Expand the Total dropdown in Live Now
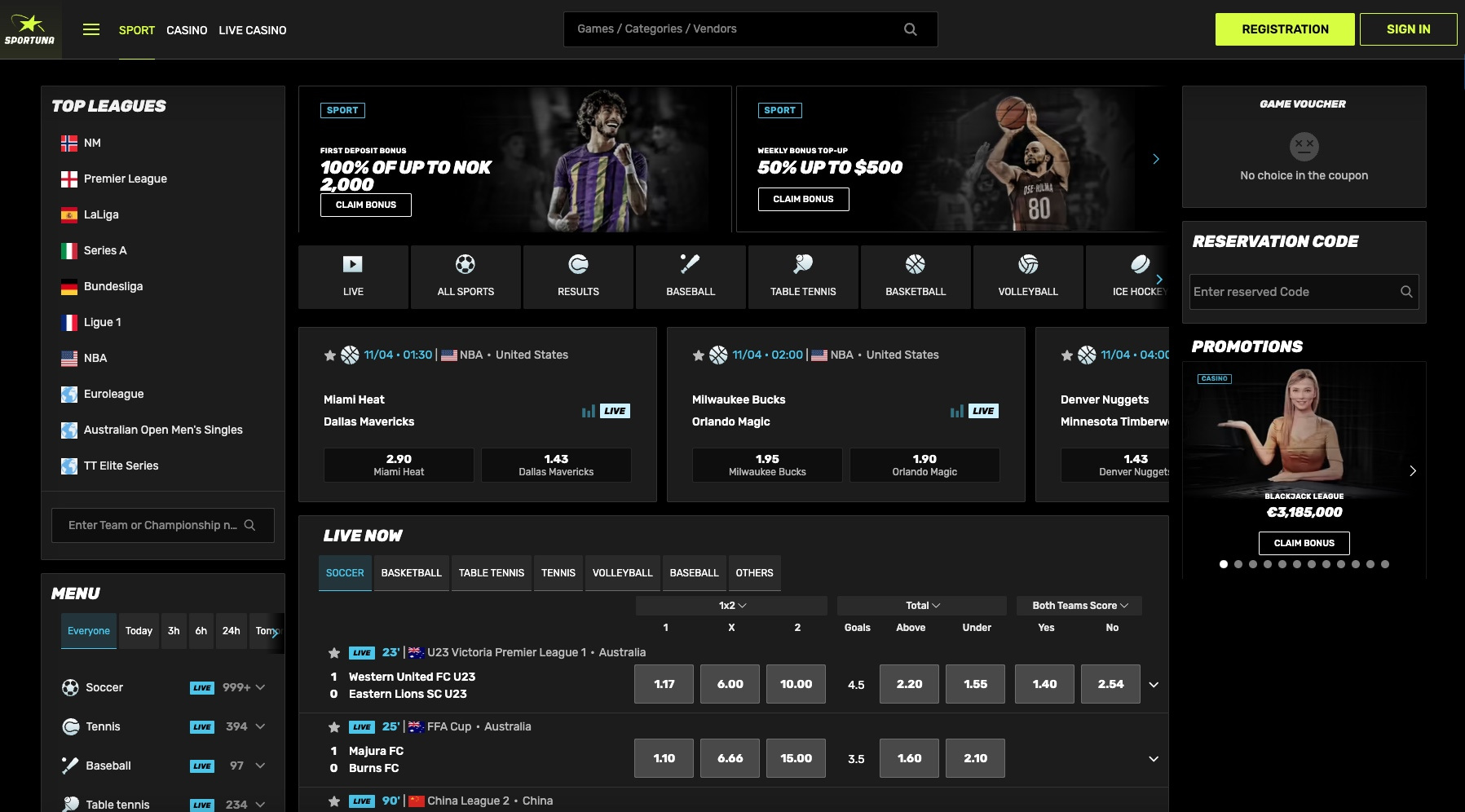 pos(921,606)
